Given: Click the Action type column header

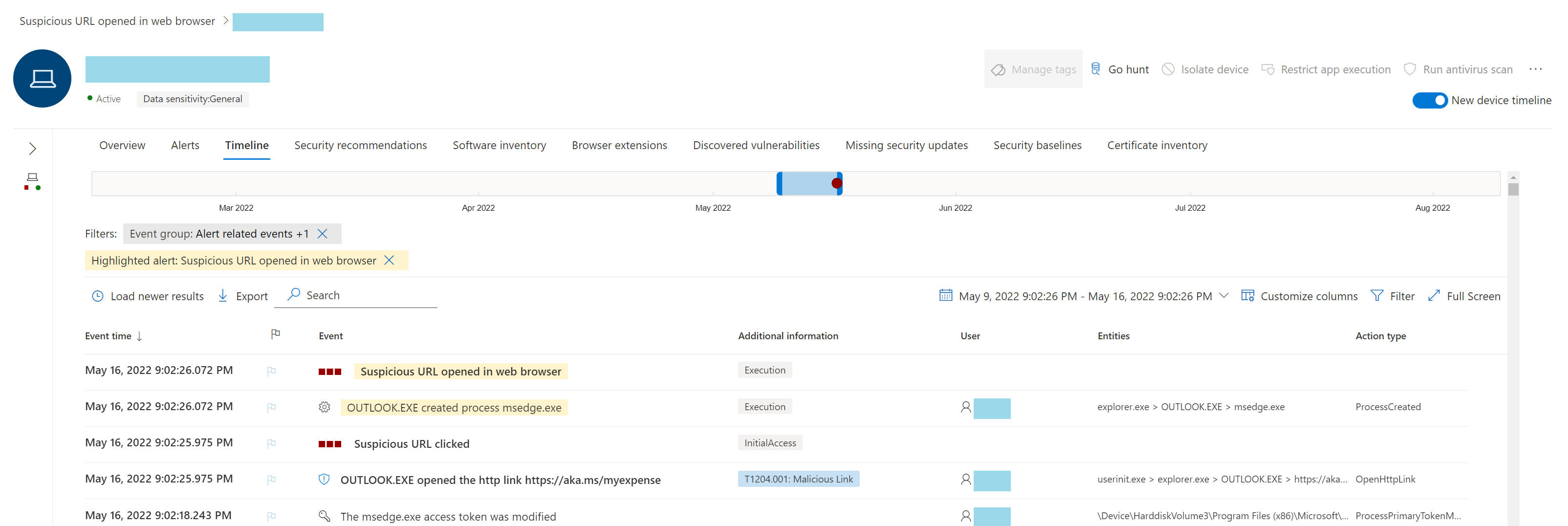Looking at the screenshot, I should click(x=1380, y=336).
